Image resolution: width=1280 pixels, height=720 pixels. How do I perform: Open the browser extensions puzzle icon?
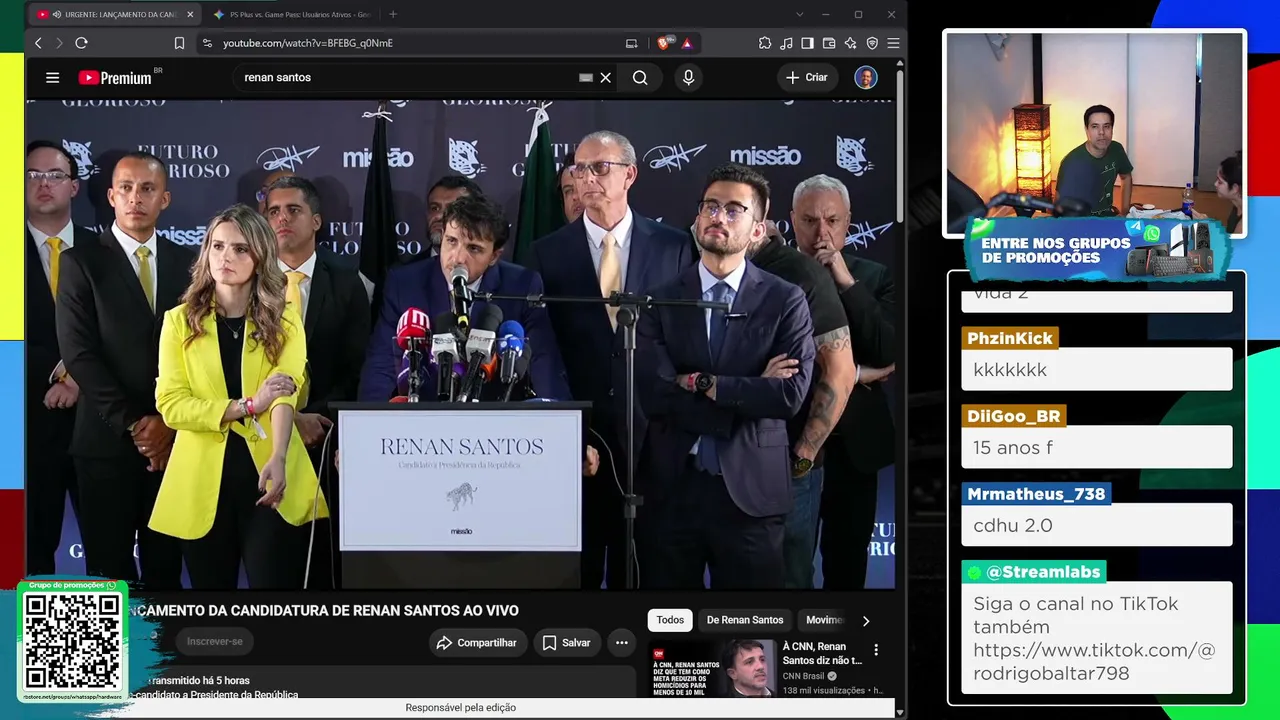coord(765,43)
